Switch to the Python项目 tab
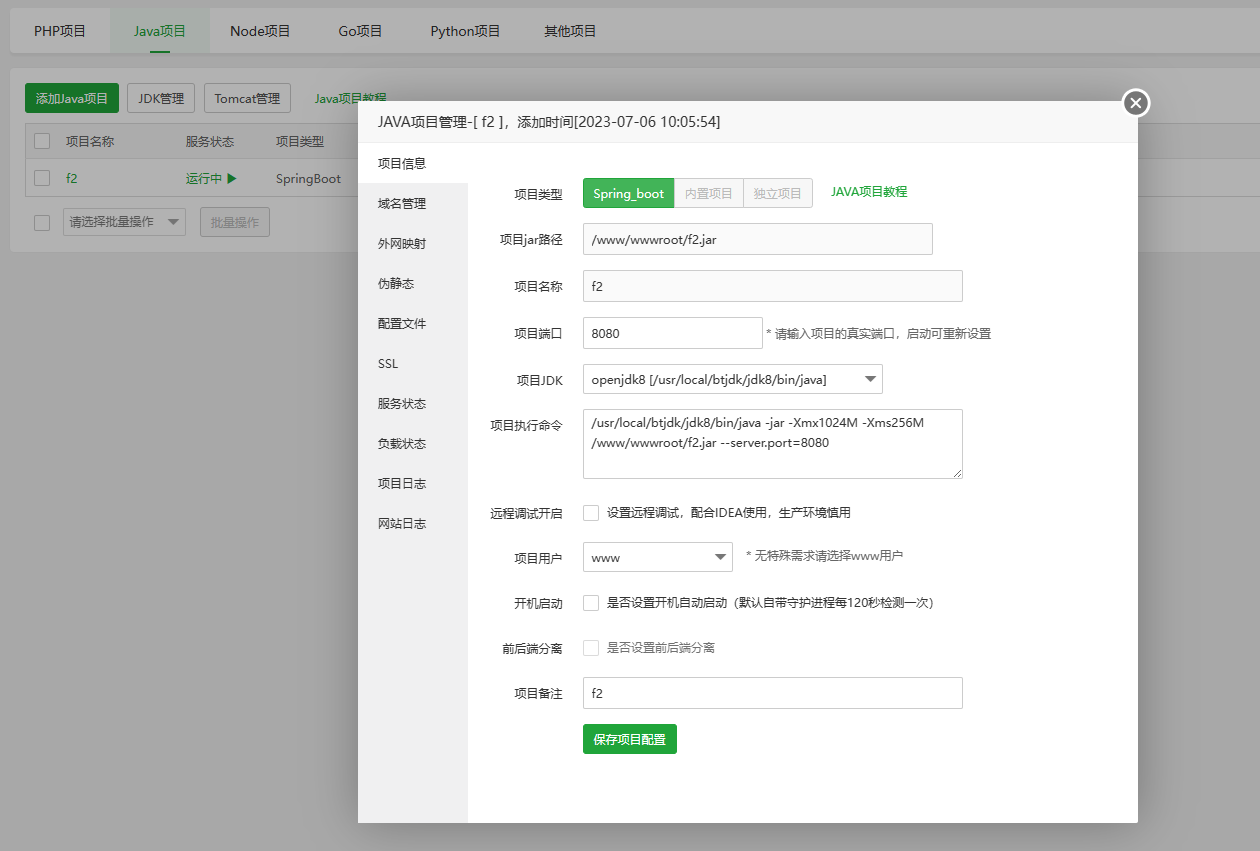Screen dimensions: 1260x851 465,31
